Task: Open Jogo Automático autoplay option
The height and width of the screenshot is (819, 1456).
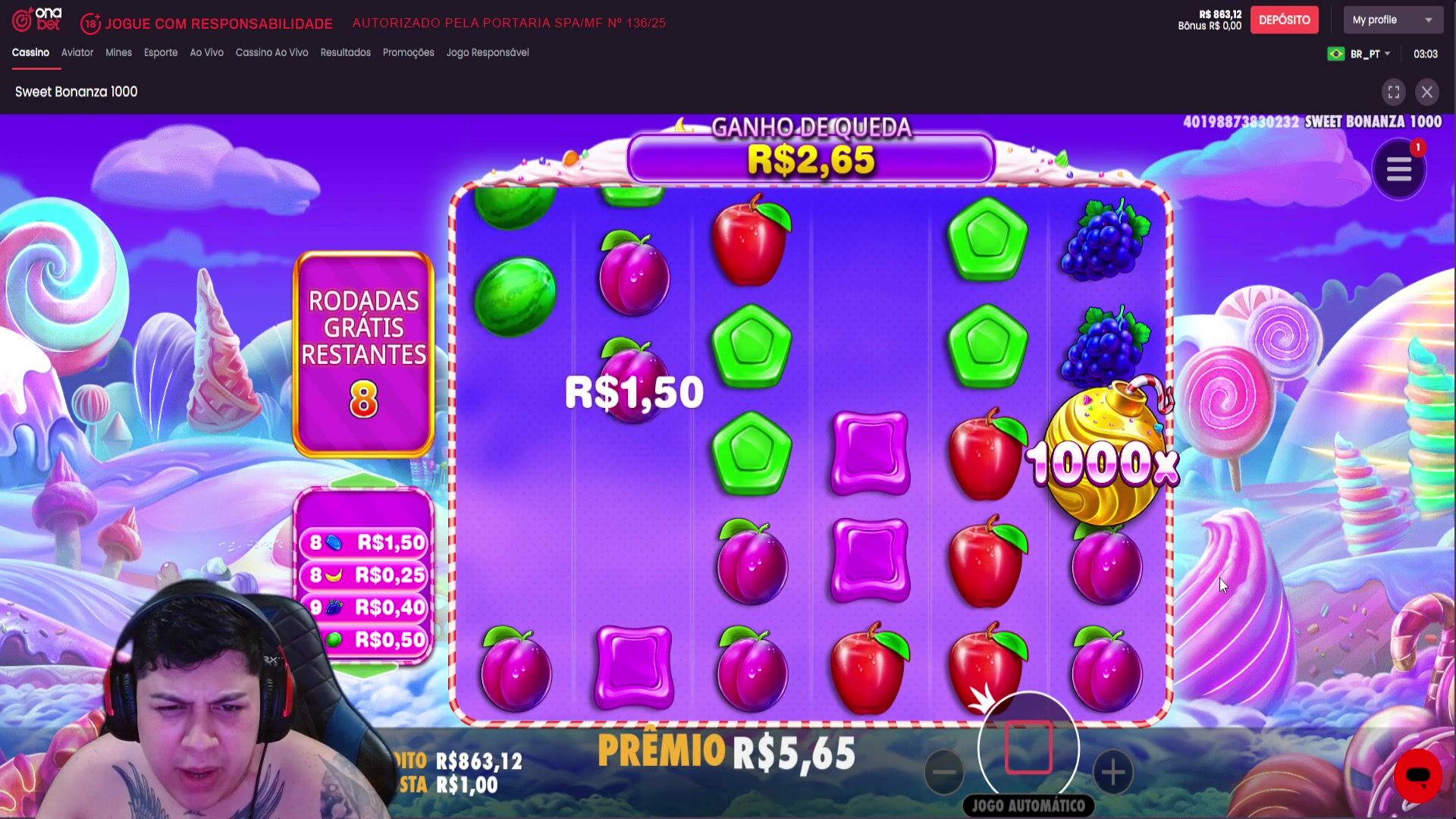Action: pyautogui.click(x=1028, y=805)
